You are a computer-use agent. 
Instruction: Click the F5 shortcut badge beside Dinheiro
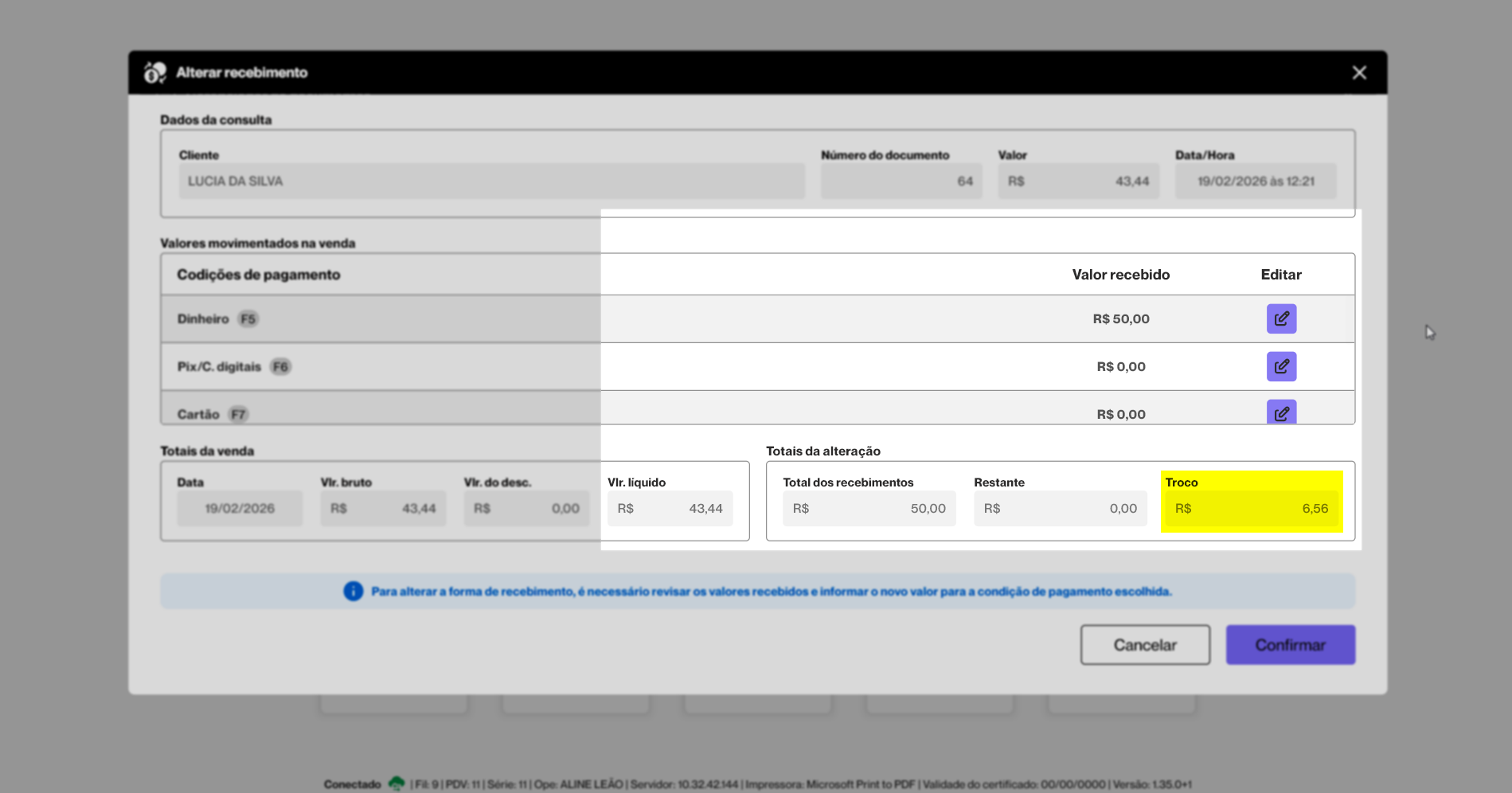(248, 318)
